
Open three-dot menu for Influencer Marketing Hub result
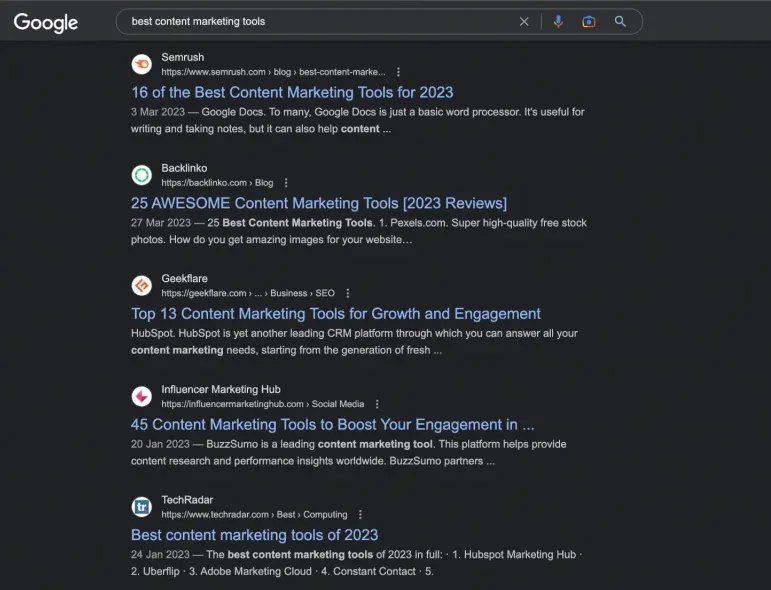coord(377,404)
